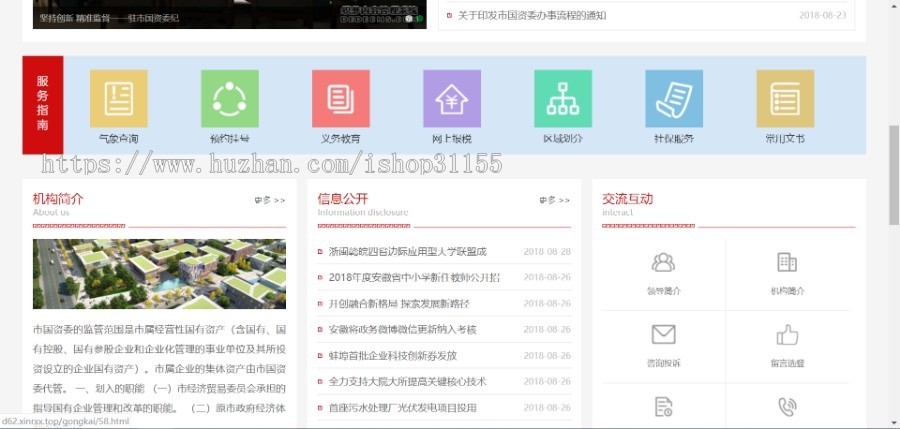The image size is (900, 429).
Task: Select the green active carousel indicator dot
Action: (420, 19)
